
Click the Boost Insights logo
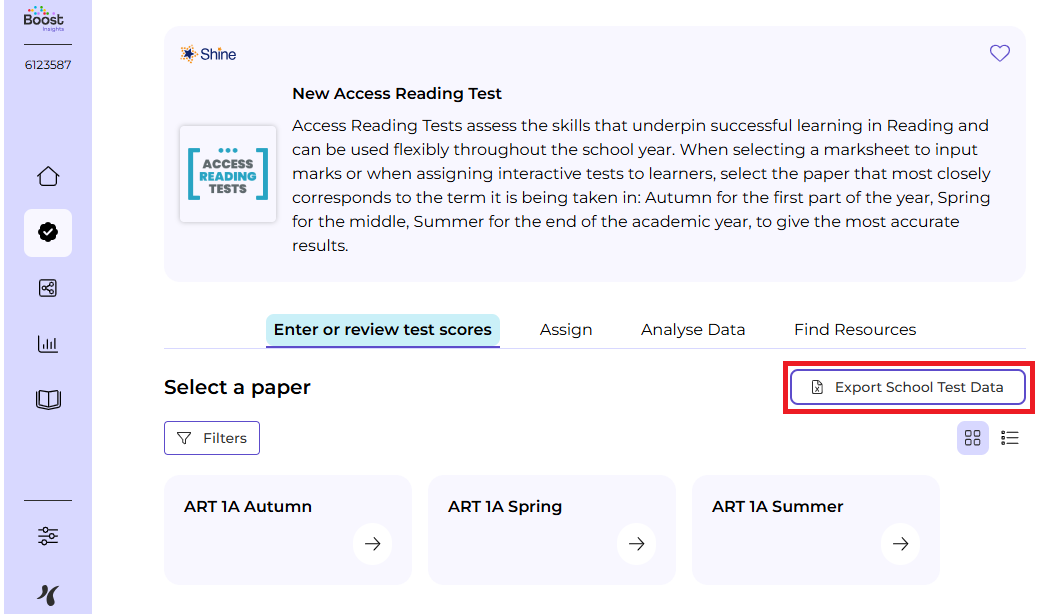tap(44, 21)
